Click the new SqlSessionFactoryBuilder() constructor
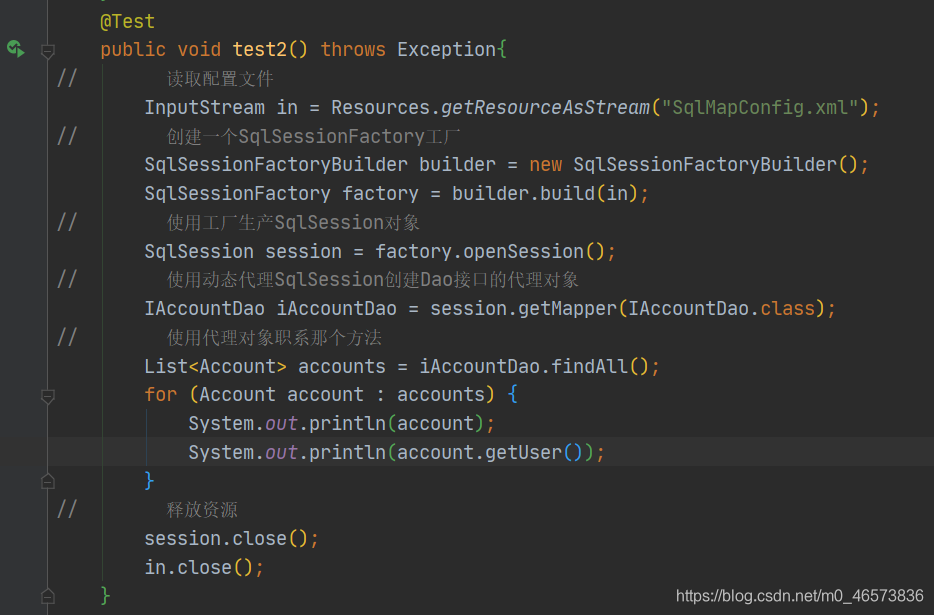 [x=693, y=164]
